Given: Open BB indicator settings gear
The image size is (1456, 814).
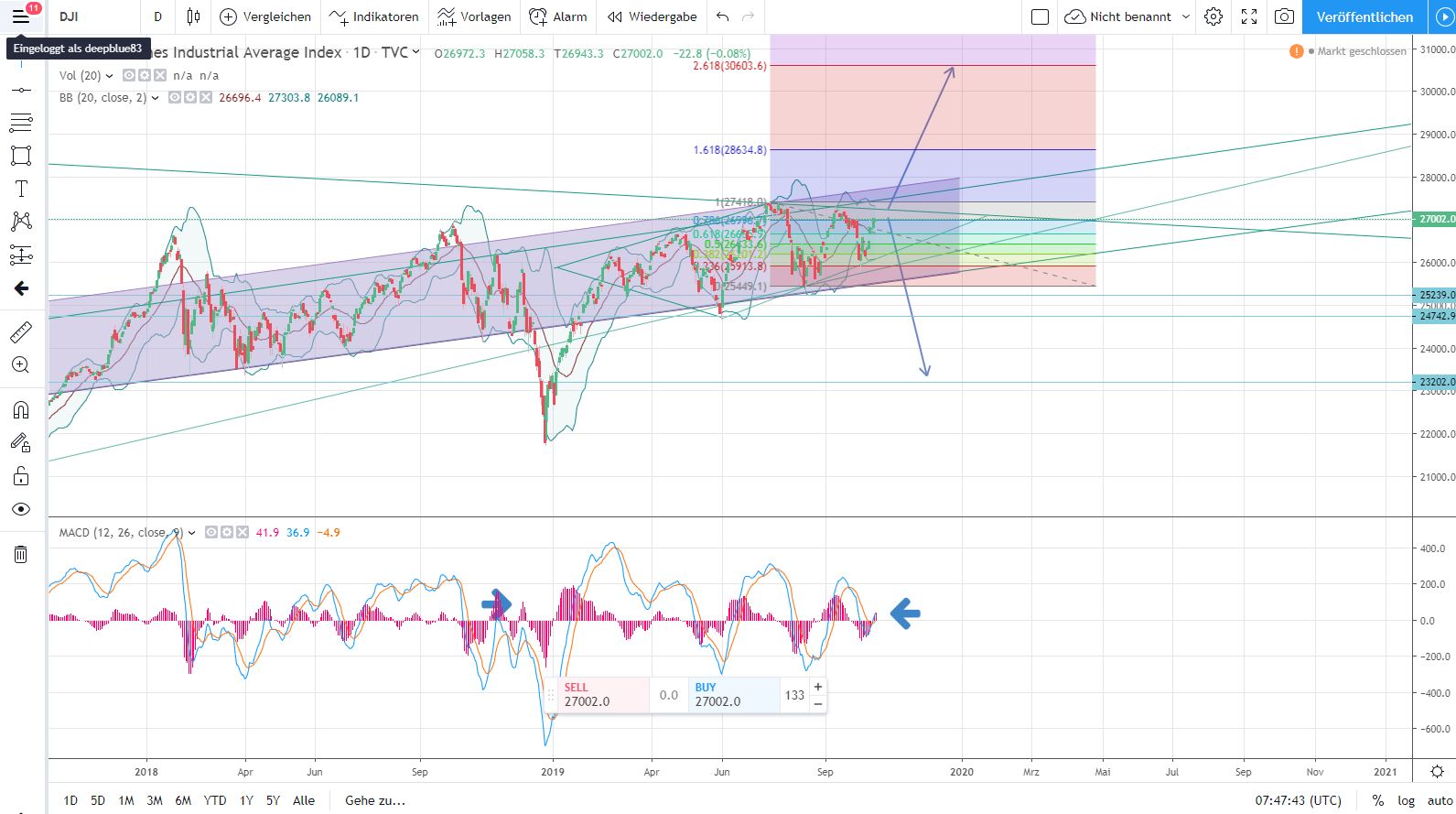Looking at the screenshot, I should pyautogui.click(x=190, y=98).
